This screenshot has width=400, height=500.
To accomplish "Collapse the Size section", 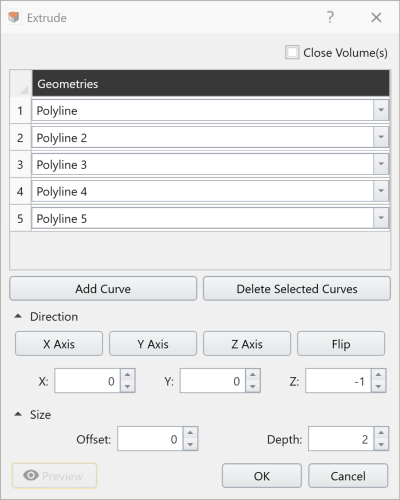I will tap(18, 414).
